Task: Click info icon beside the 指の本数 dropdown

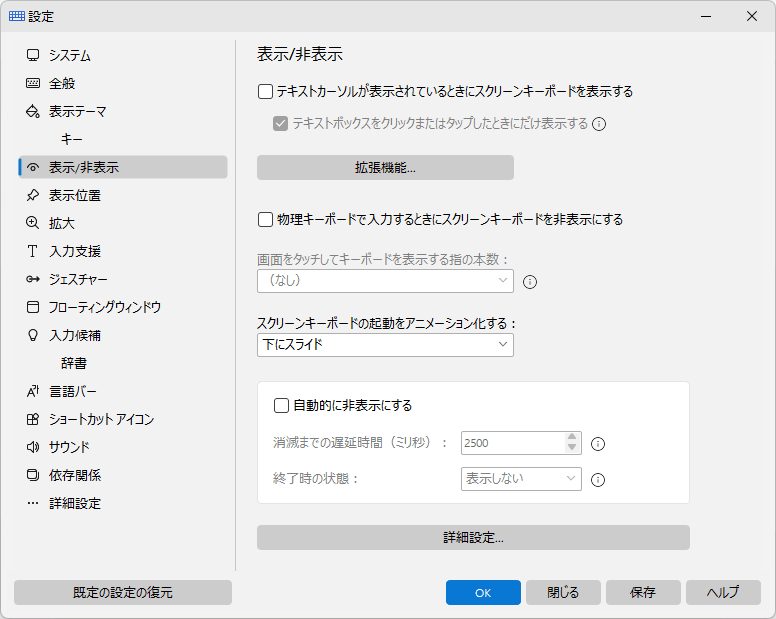Action: point(530,282)
